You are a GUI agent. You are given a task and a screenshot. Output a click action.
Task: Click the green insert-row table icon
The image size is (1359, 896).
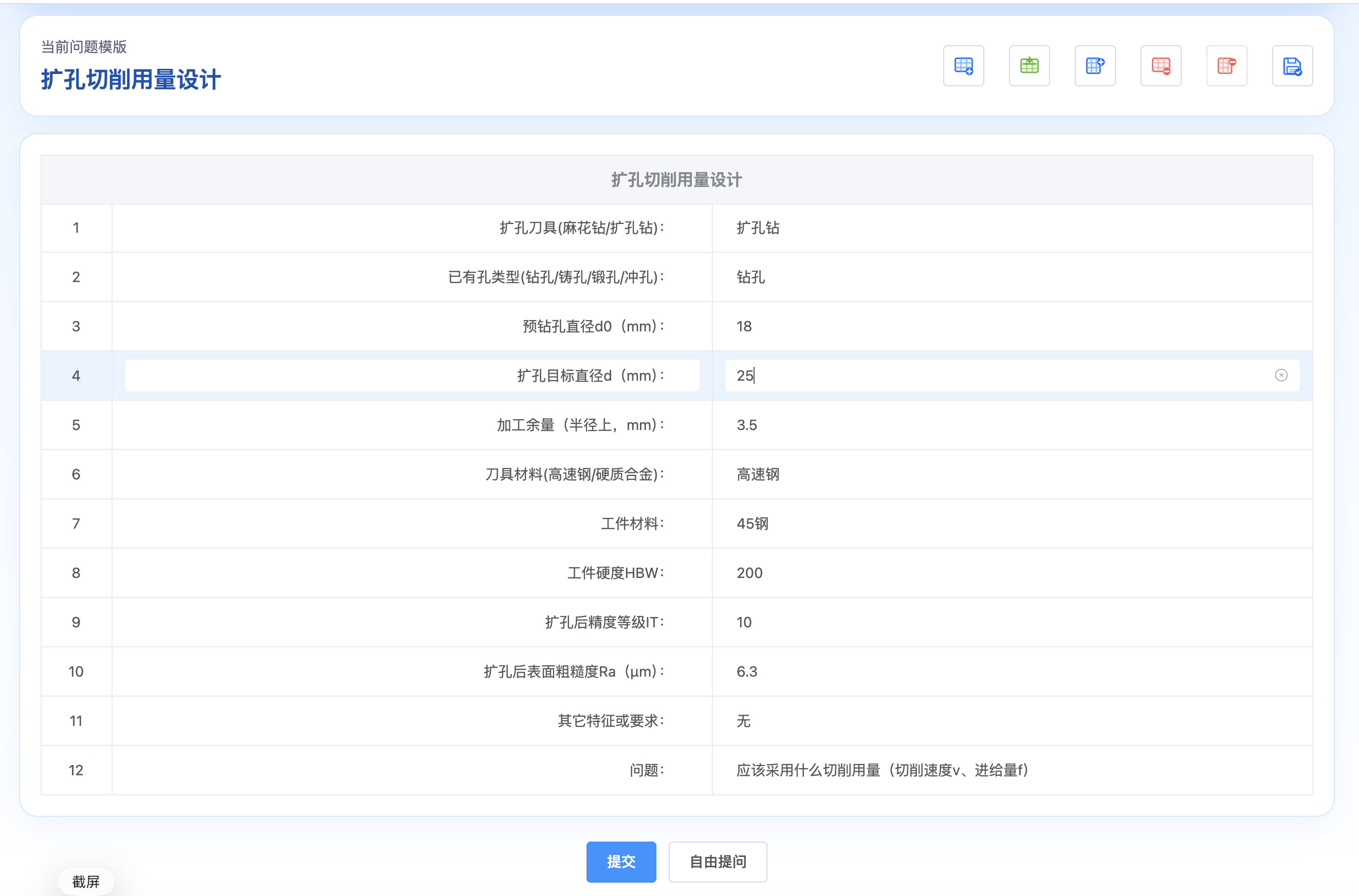(1029, 66)
